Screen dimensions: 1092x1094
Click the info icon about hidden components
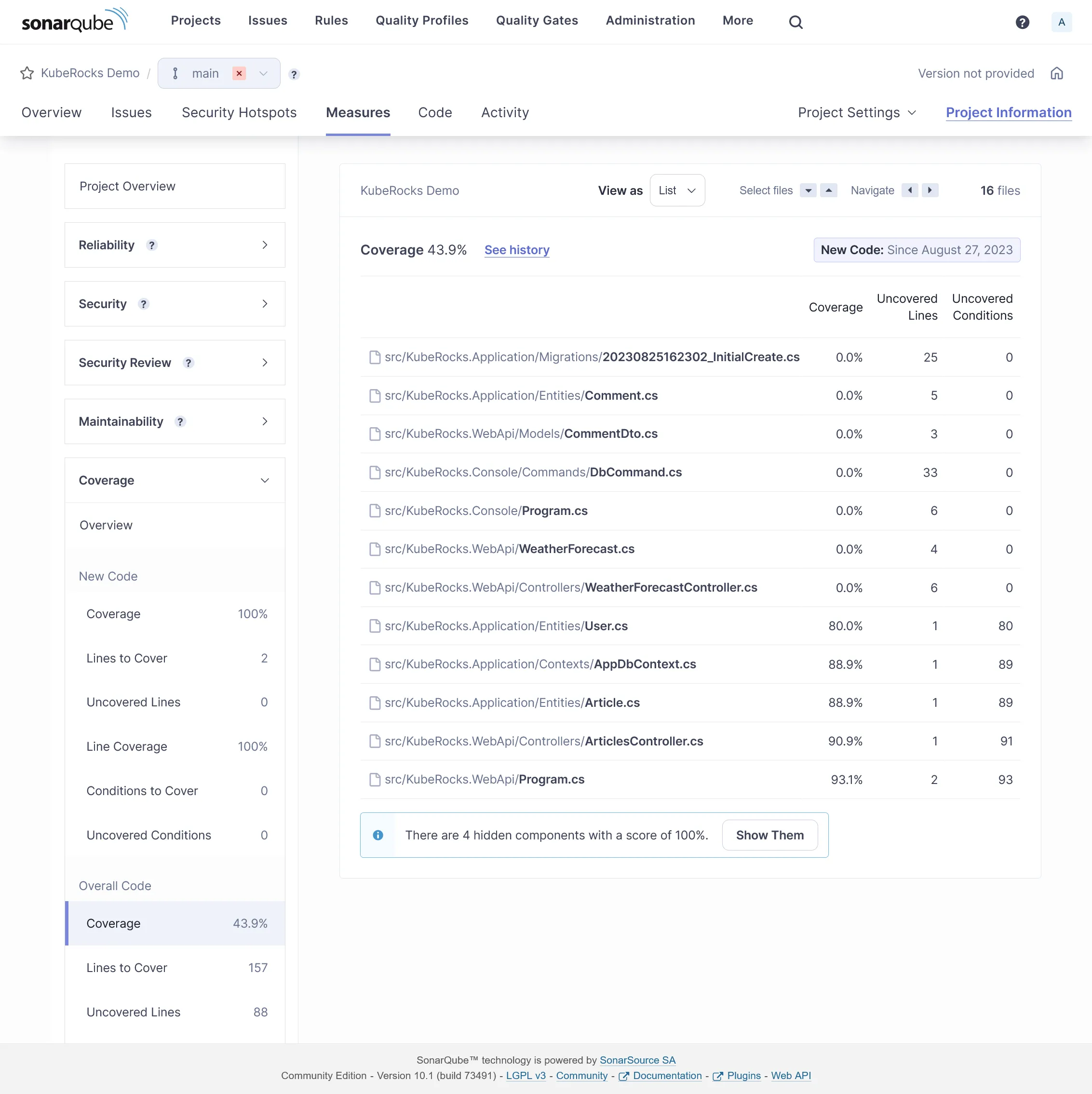click(x=378, y=835)
